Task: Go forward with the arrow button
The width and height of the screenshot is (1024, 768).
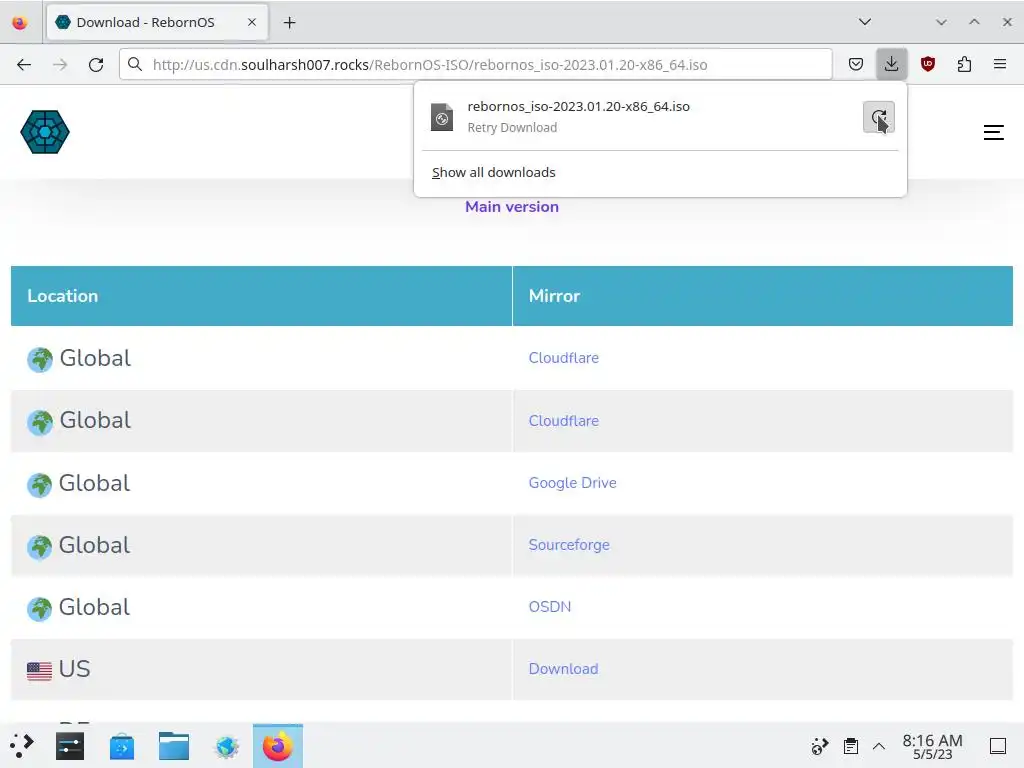Action: [x=60, y=64]
